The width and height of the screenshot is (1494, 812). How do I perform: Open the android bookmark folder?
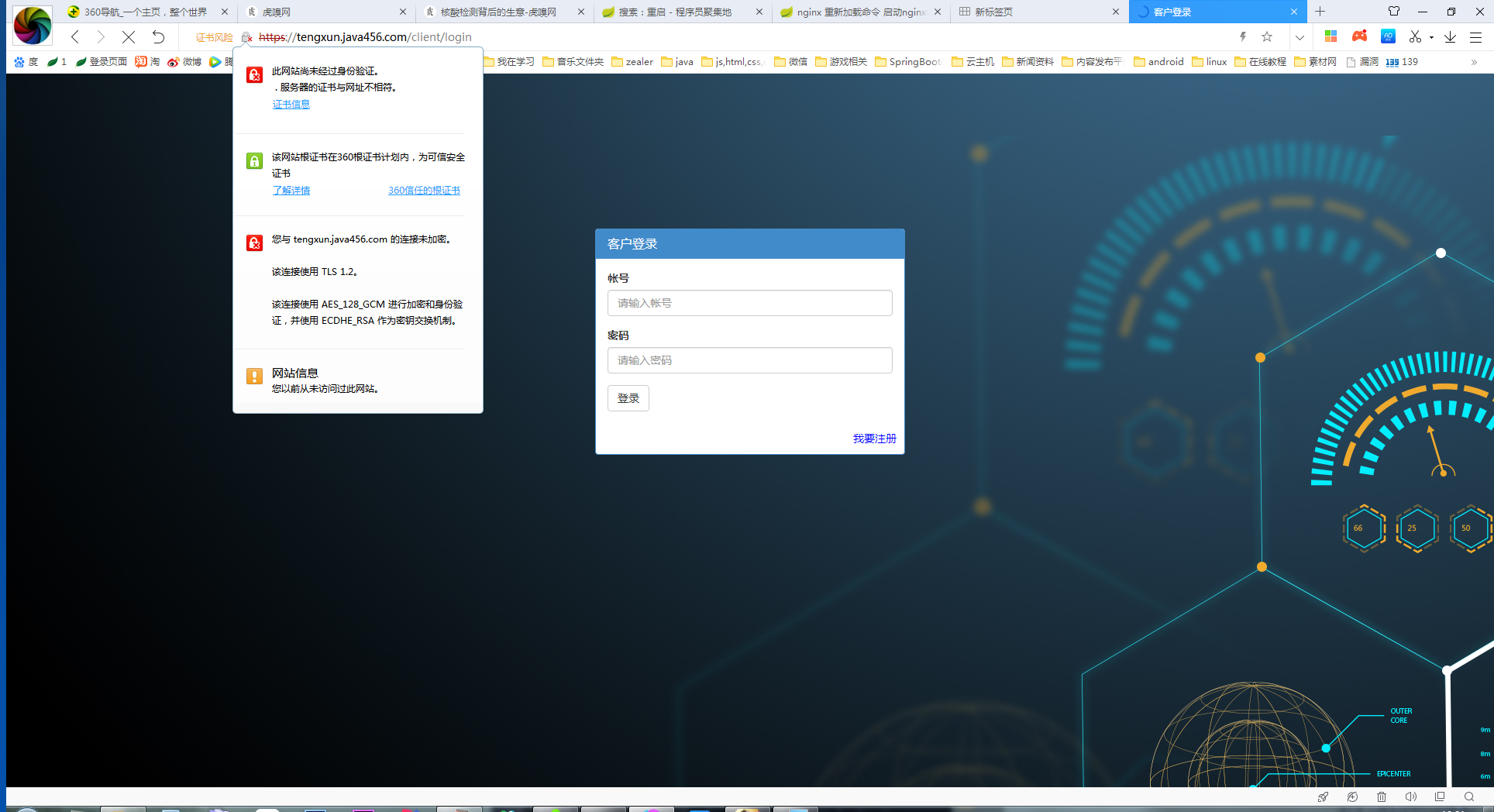pyautogui.click(x=1158, y=62)
